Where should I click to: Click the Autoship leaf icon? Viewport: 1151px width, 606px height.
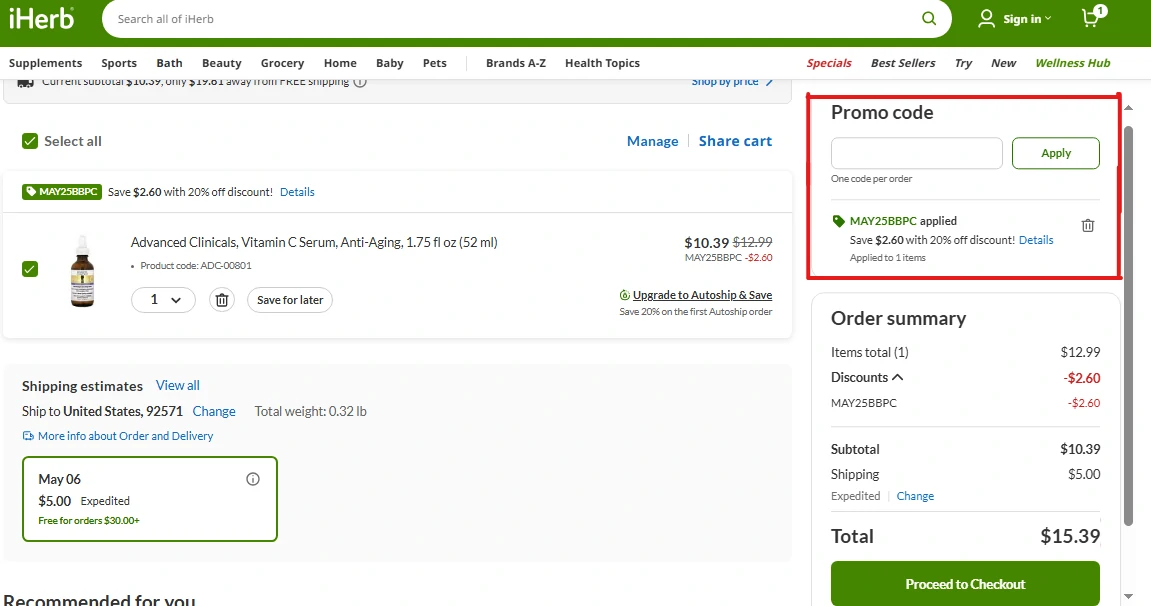tap(625, 295)
